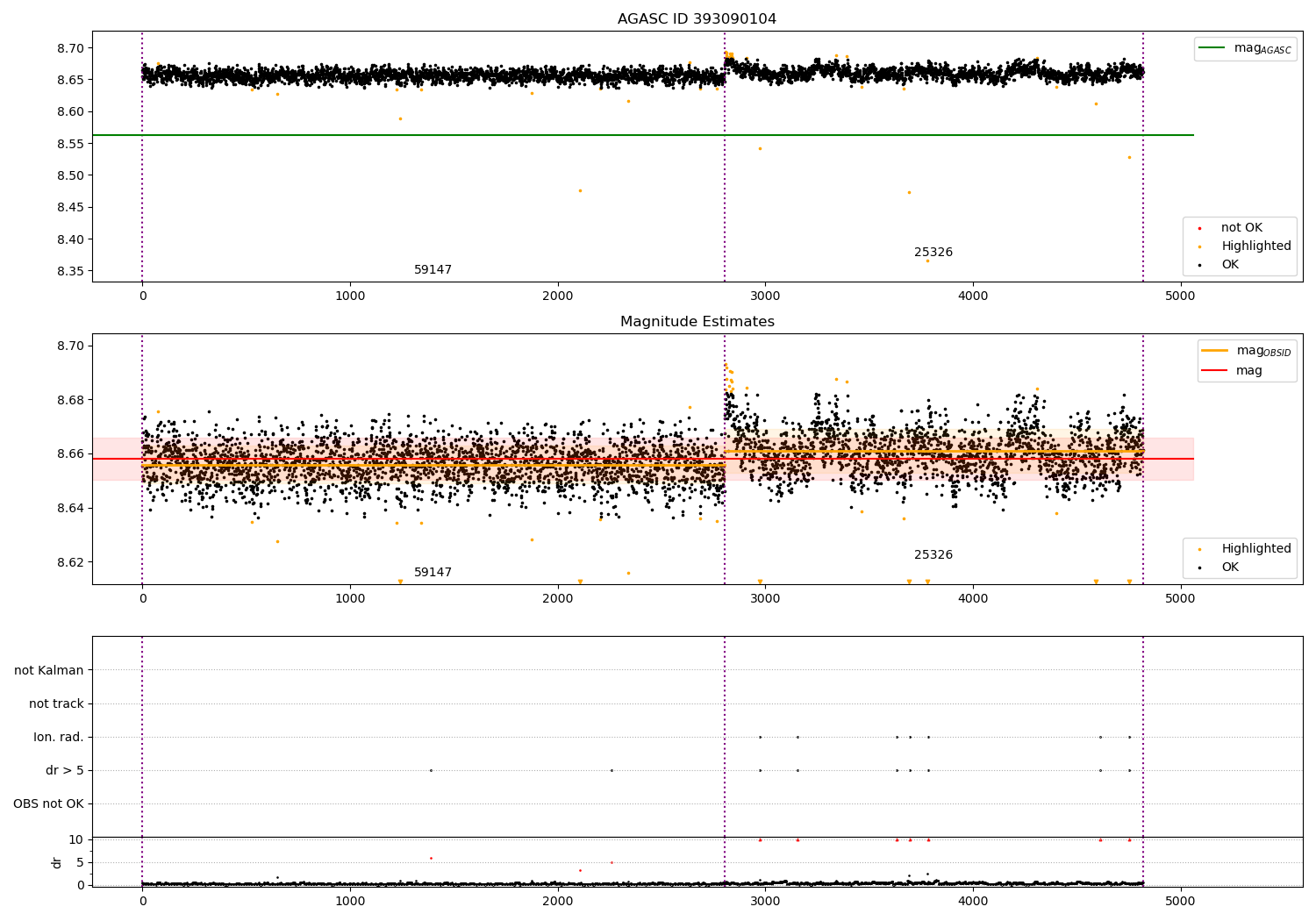Click the 25326 annotation in the top plot

tap(933, 253)
